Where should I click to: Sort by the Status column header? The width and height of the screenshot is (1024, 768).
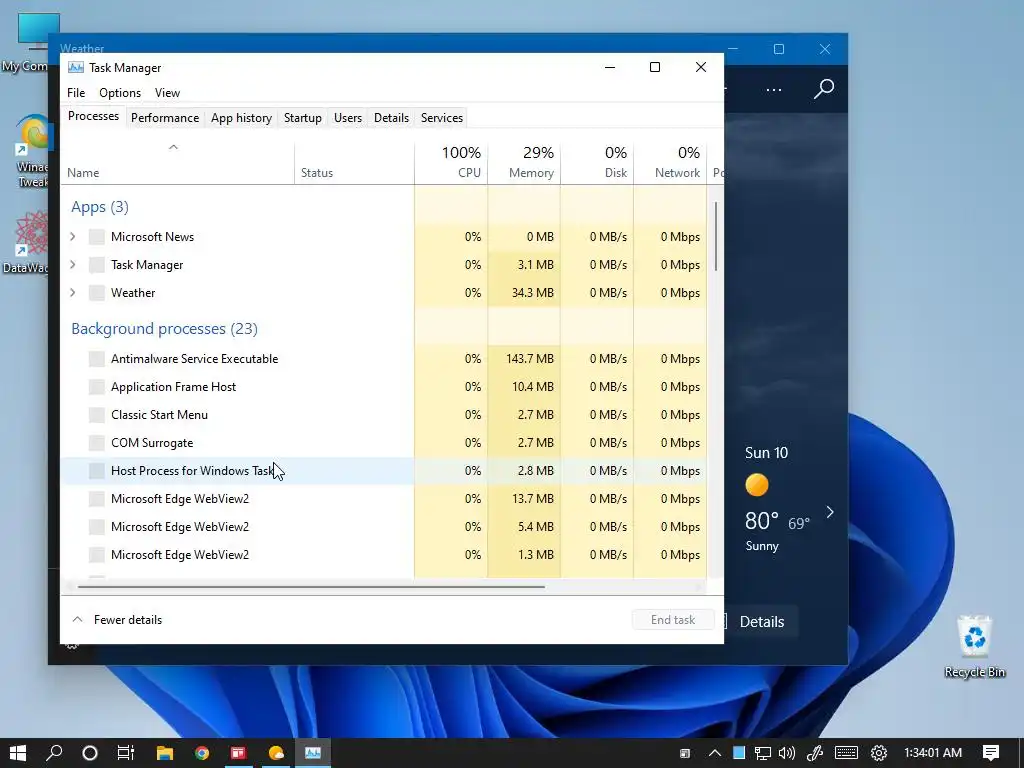tap(355, 162)
